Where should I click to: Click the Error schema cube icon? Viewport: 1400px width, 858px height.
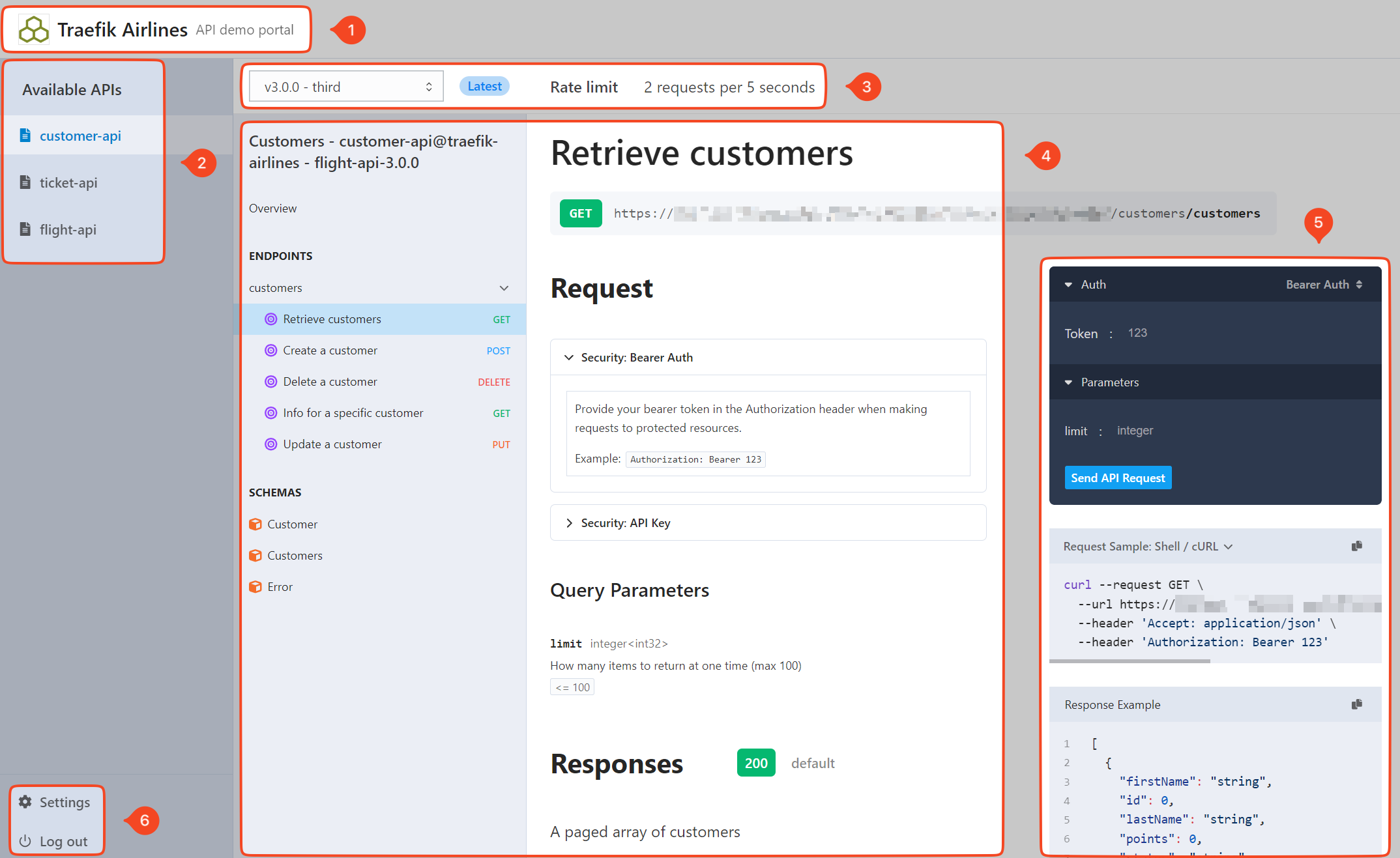click(x=255, y=586)
